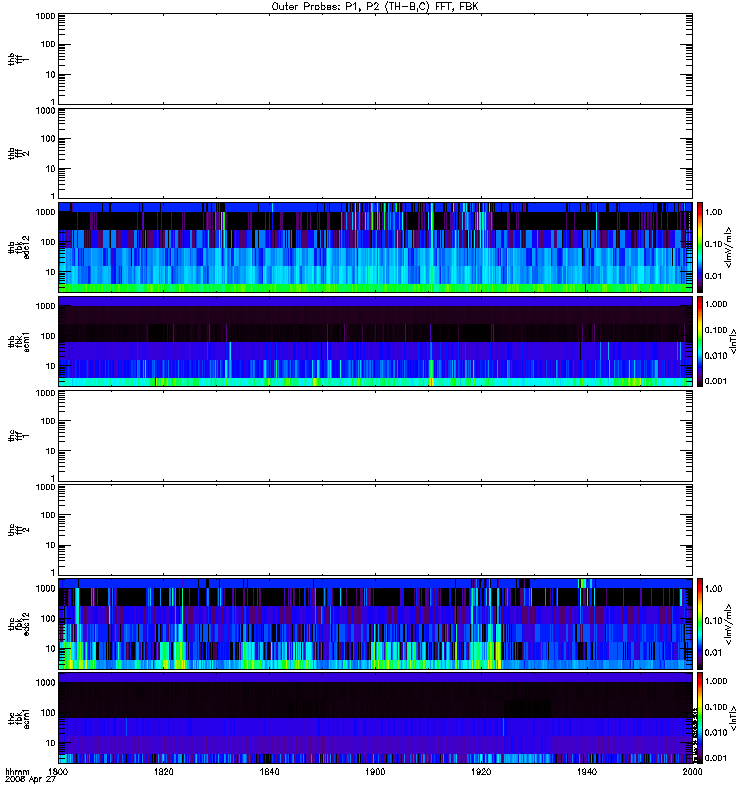Click the '10' y-tick of thc fff 1
The image size is (750, 800).
50,452
